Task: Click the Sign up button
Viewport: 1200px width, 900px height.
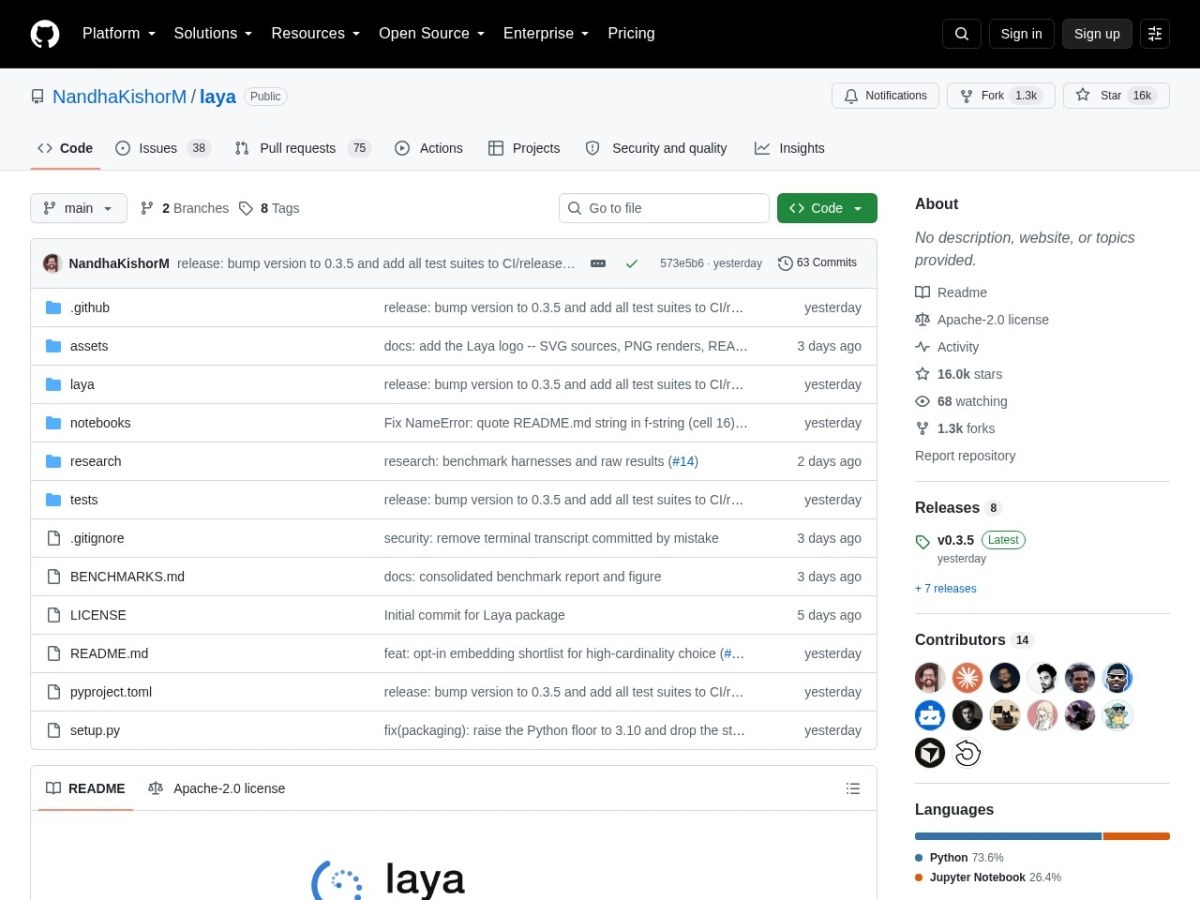Action: coord(1097,34)
